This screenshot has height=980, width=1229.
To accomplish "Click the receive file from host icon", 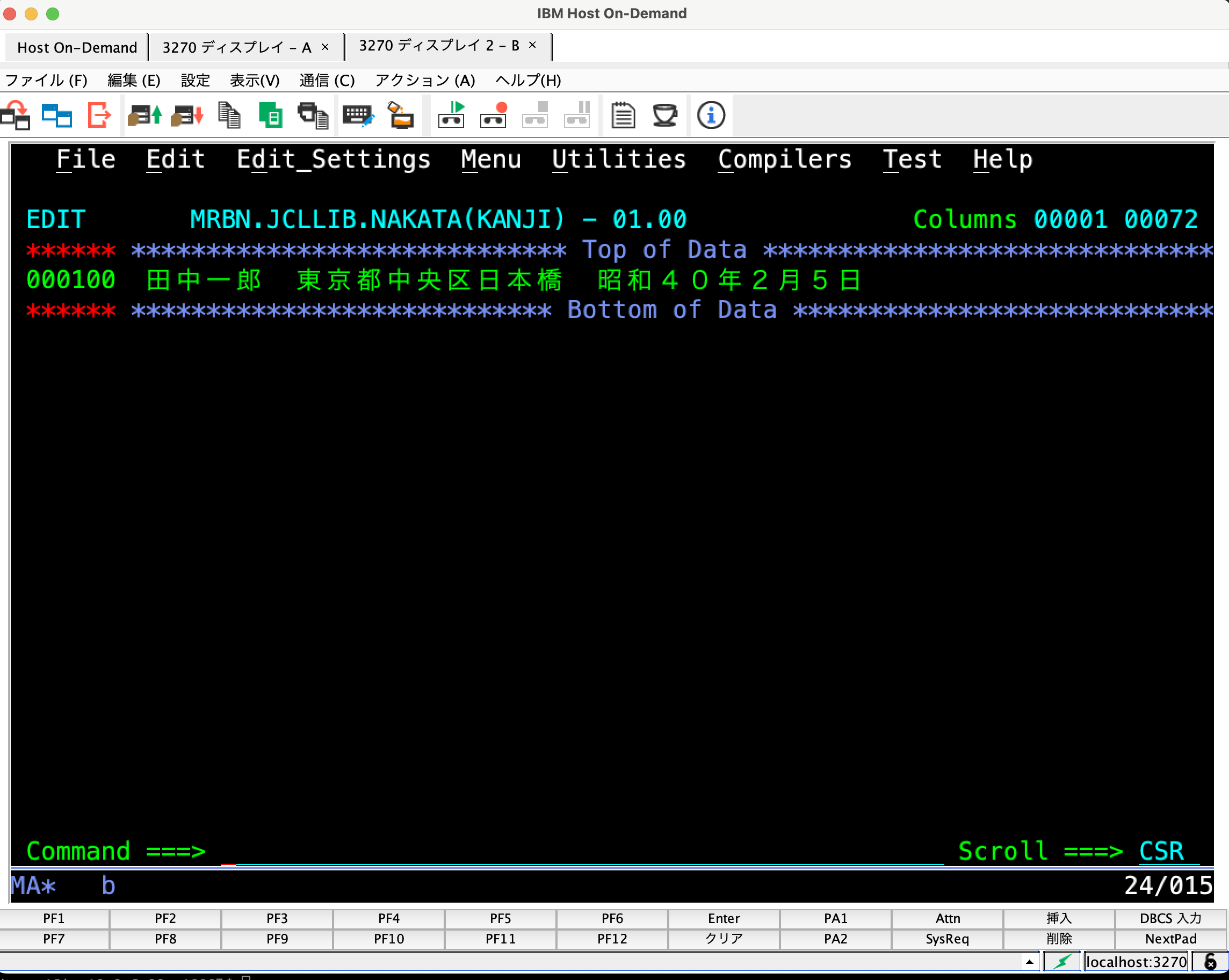I will 187,116.
